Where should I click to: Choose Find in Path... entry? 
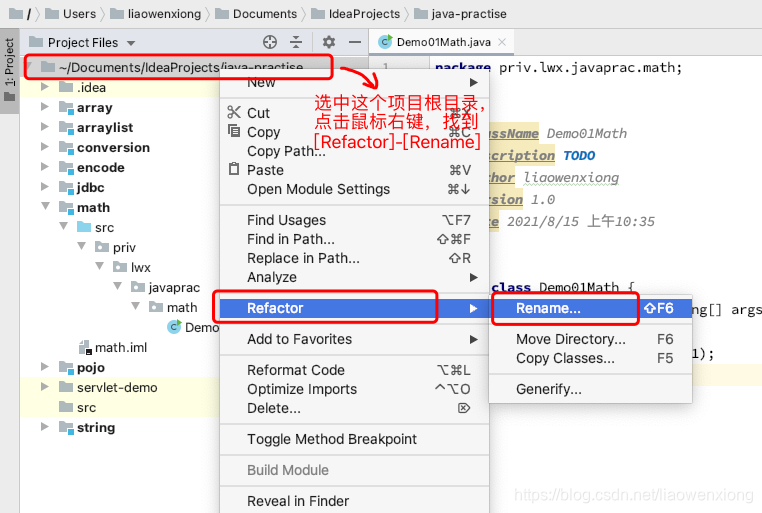[354, 239]
